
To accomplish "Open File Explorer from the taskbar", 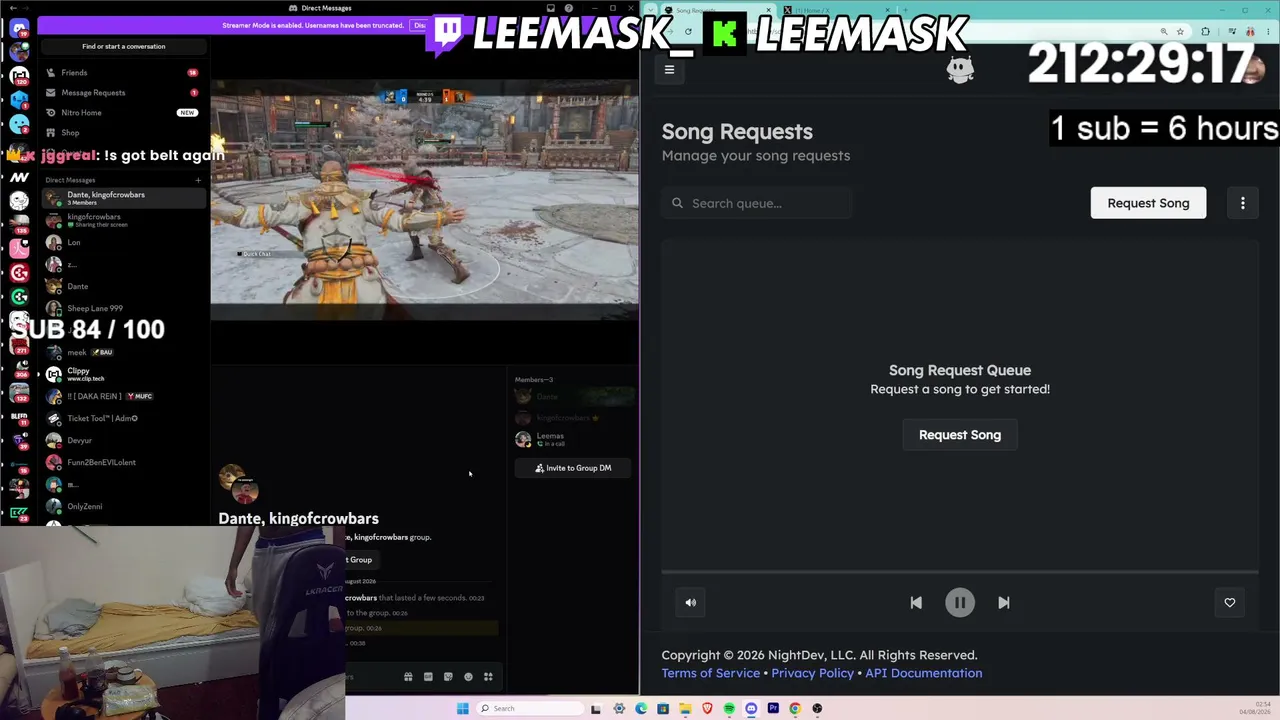I will (x=685, y=709).
